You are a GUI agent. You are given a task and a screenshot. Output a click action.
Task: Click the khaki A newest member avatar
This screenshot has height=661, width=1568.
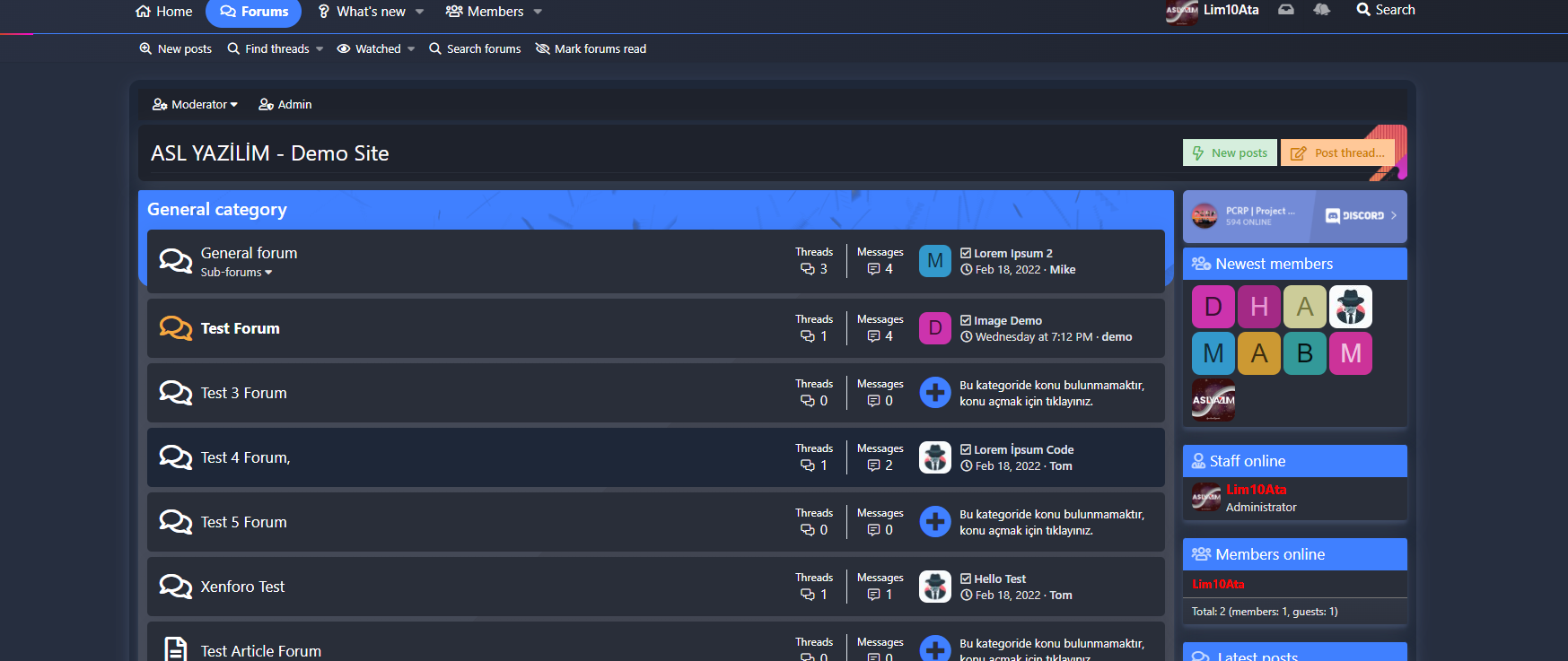(1305, 307)
